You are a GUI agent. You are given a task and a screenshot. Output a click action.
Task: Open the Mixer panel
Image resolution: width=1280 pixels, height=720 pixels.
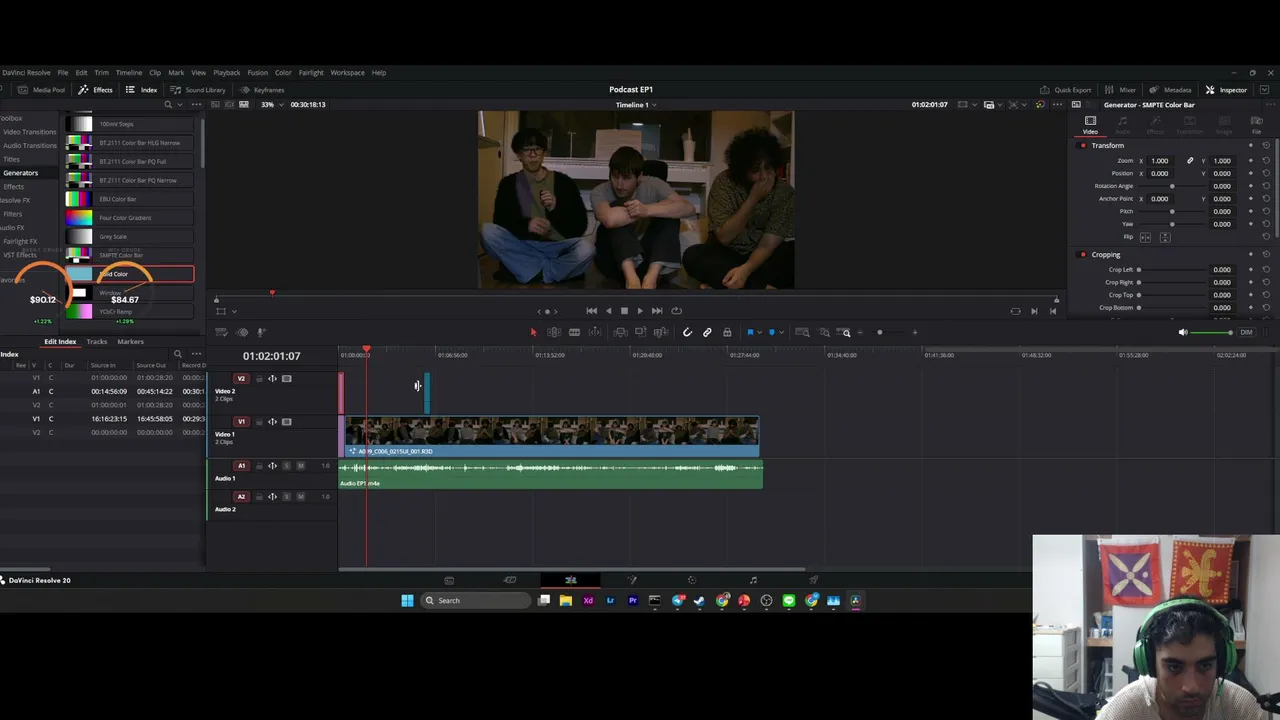1120,90
